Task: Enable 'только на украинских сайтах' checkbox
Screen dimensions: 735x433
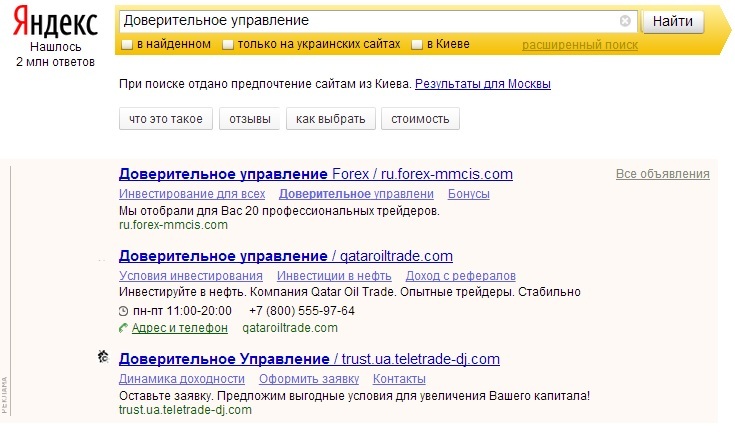Action: [228, 45]
